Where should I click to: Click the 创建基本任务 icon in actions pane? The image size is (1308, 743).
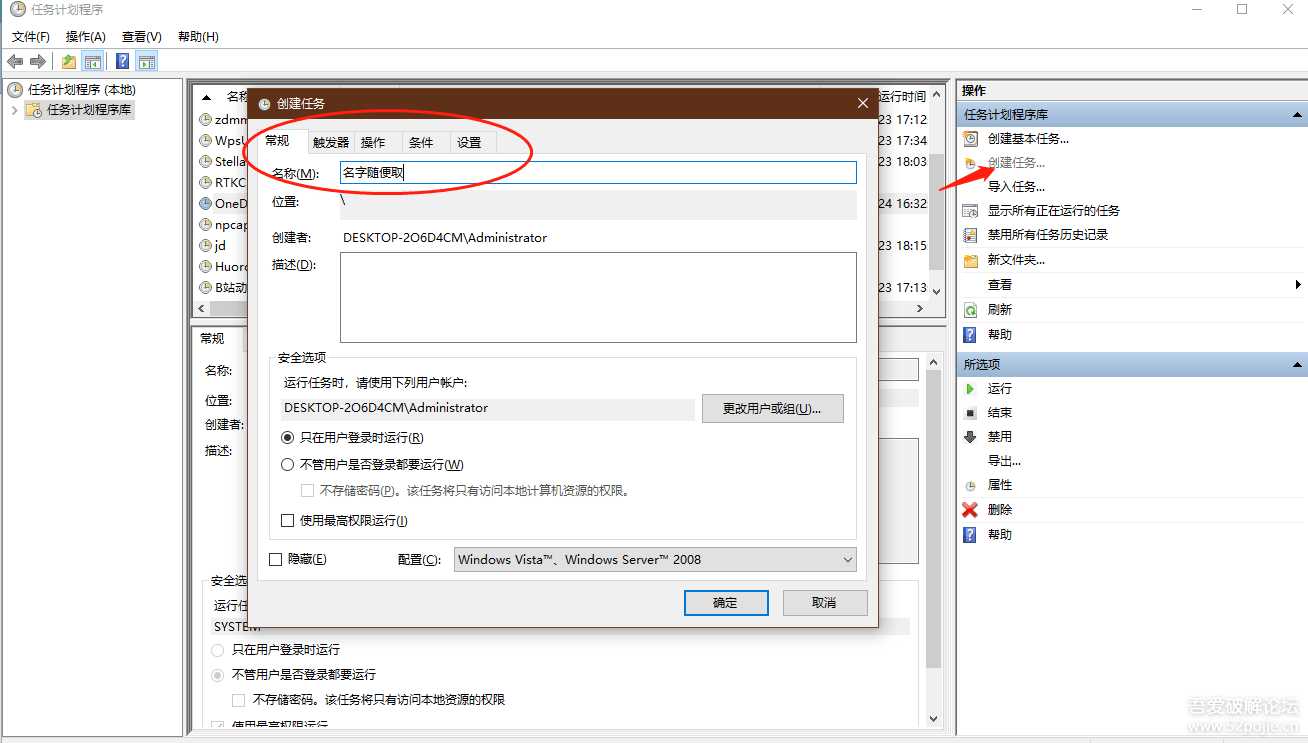point(970,139)
